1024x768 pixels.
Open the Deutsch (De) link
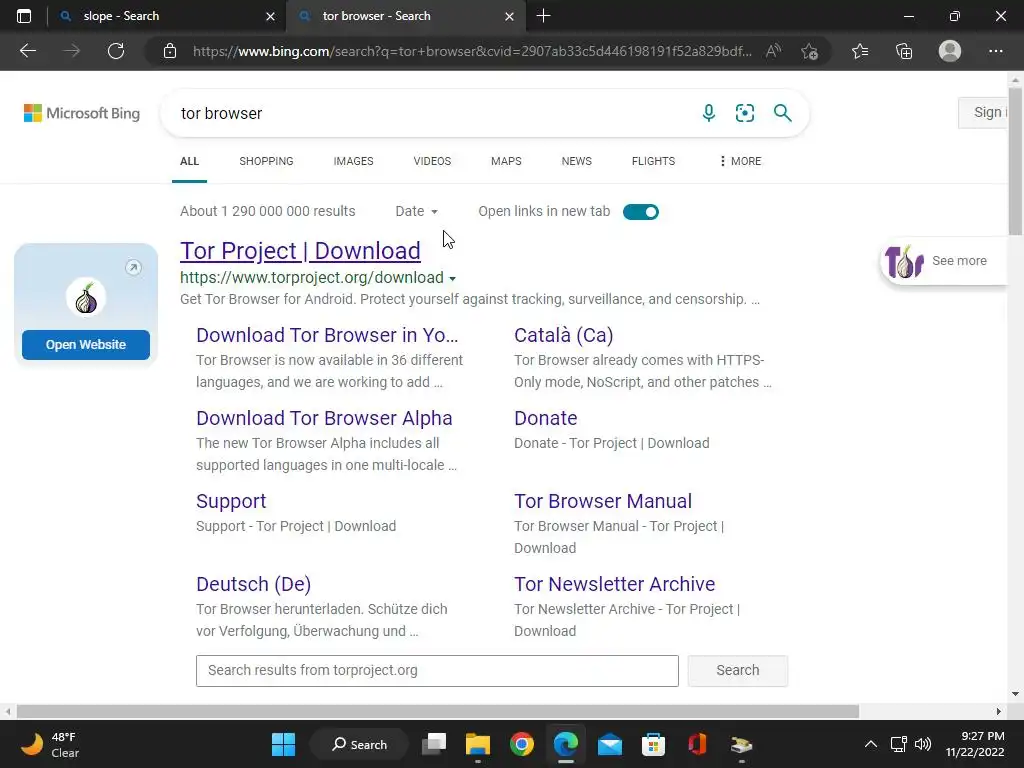[253, 584]
